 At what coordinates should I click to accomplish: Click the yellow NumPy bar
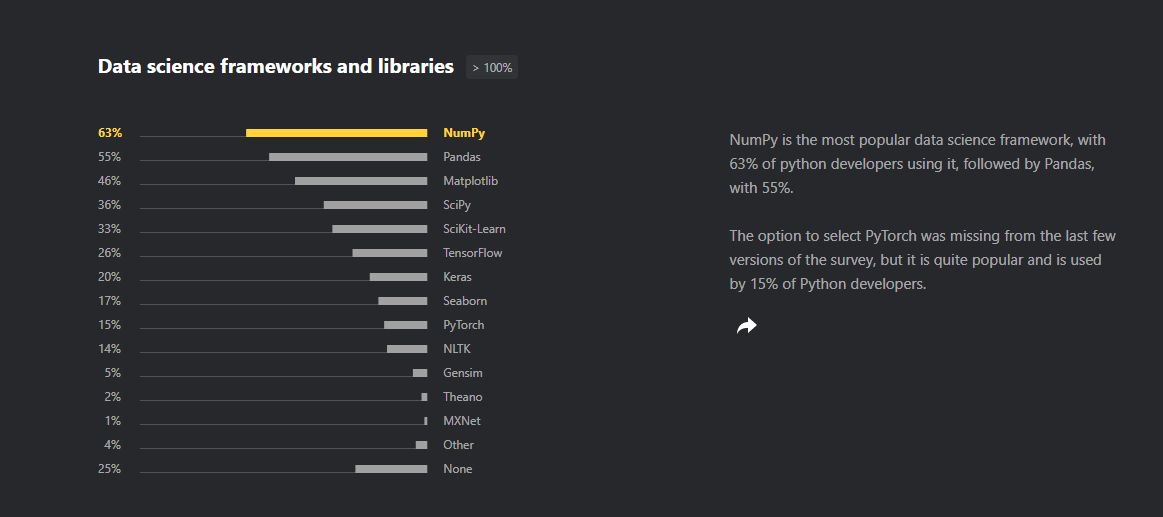pos(336,133)
